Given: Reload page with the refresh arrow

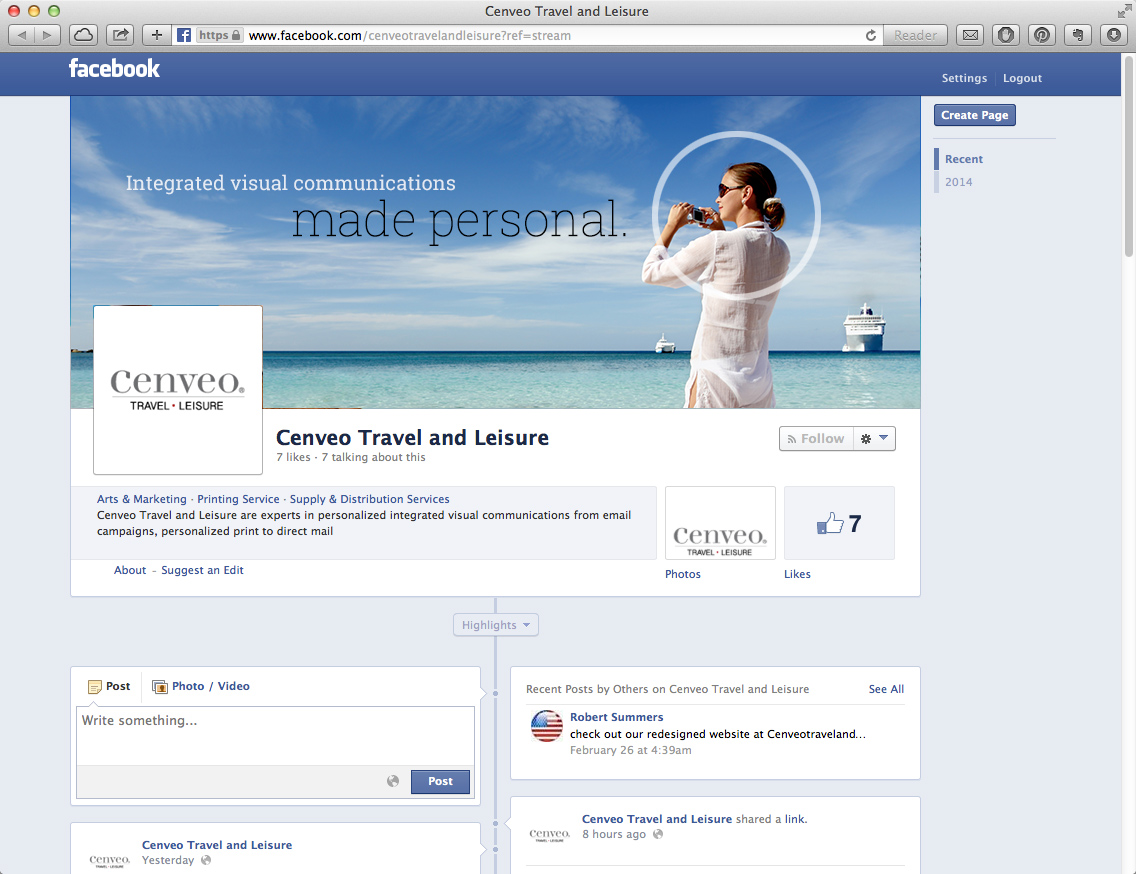Looking at the screenshot, I should click(871, 35).
